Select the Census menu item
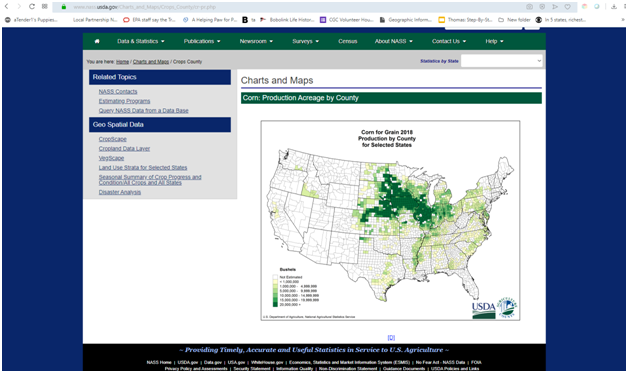The width and height of the screenshot is (628, 373). 348,41
